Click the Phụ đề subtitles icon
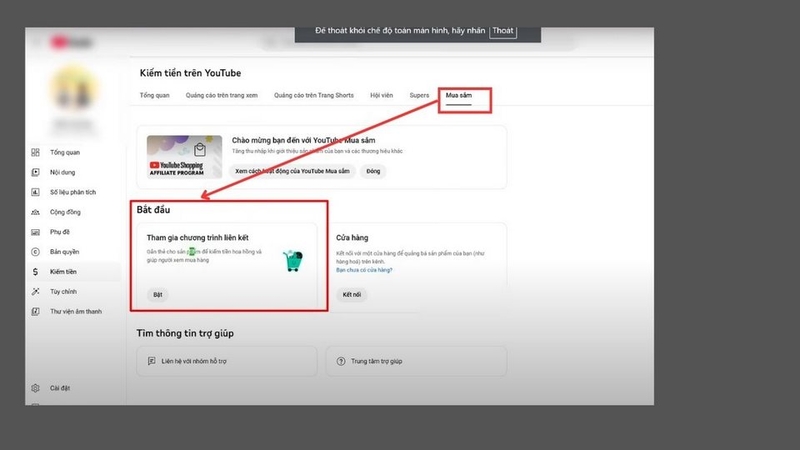 coord(35,232)
